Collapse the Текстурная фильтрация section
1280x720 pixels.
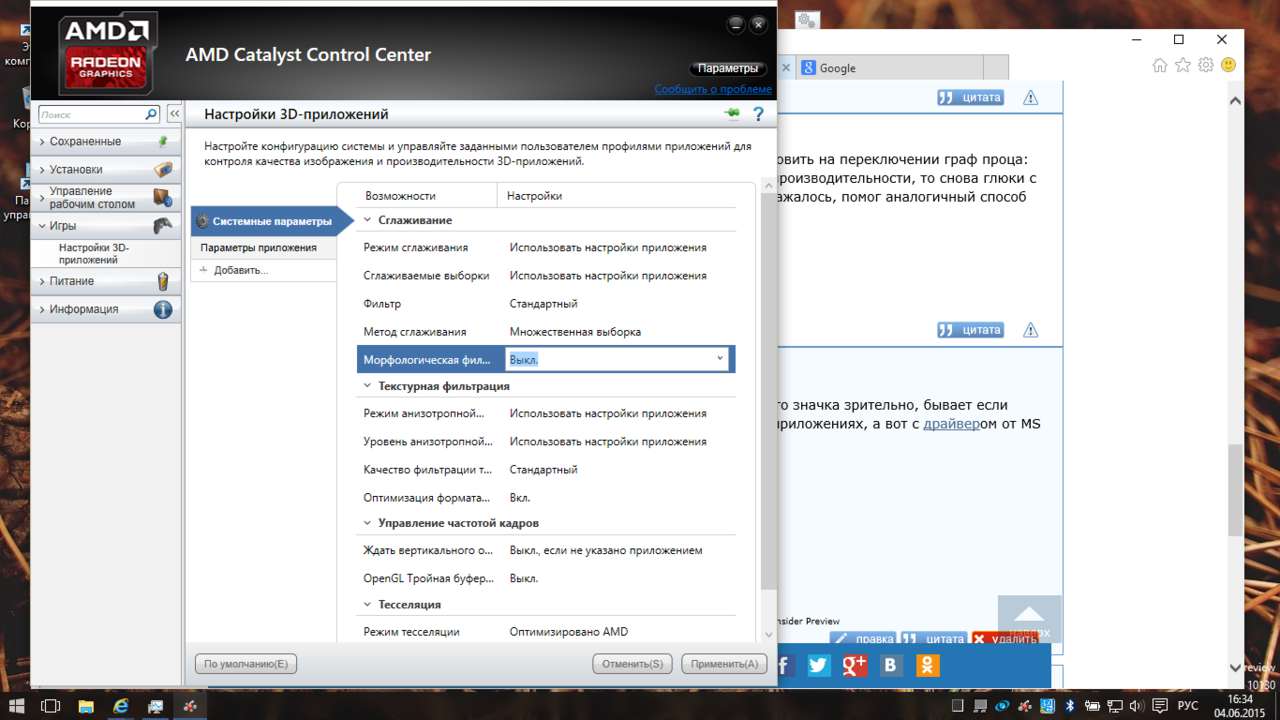(367, 386)
